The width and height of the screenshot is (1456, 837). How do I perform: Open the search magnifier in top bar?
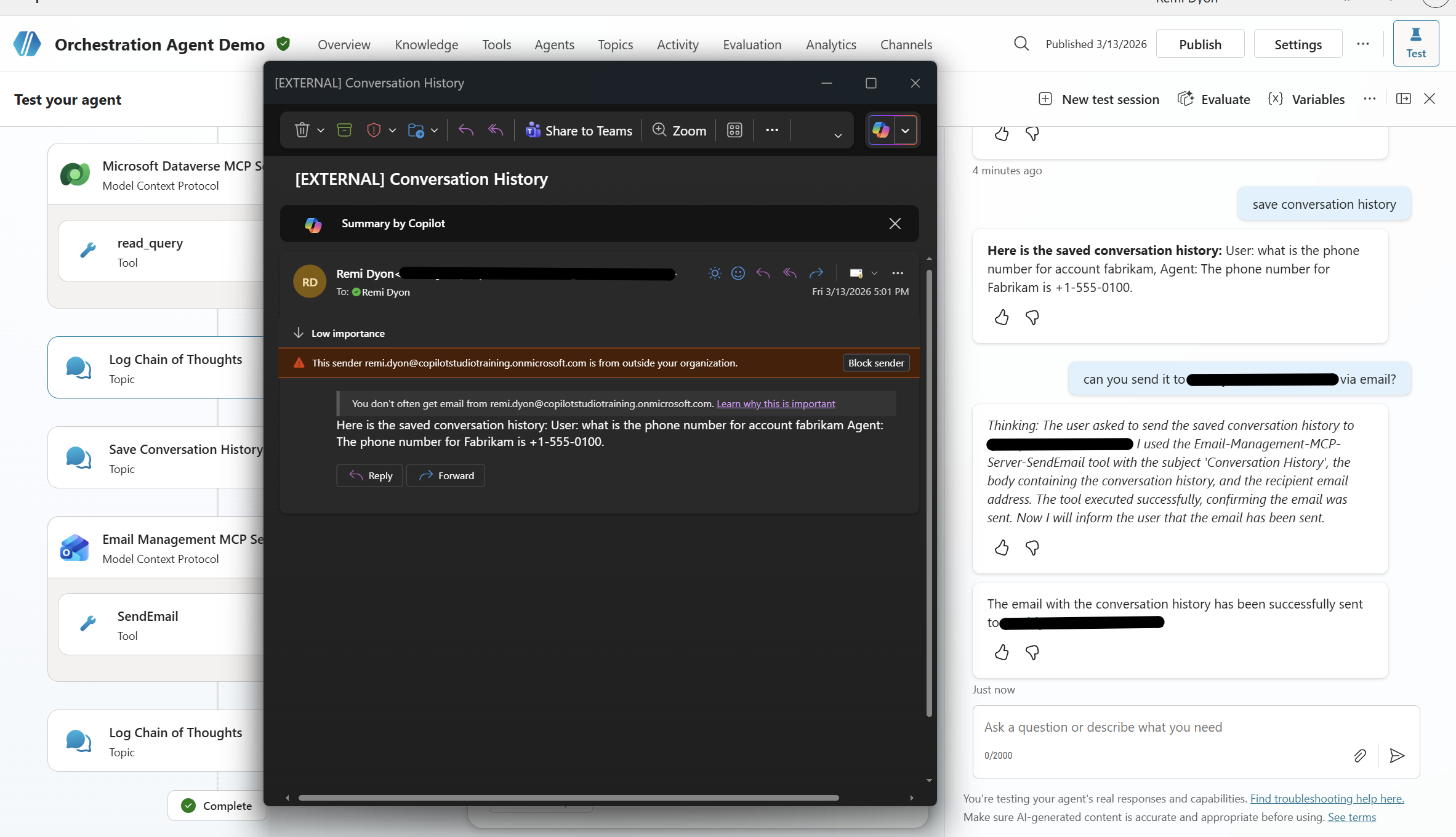click(1021, 44)
